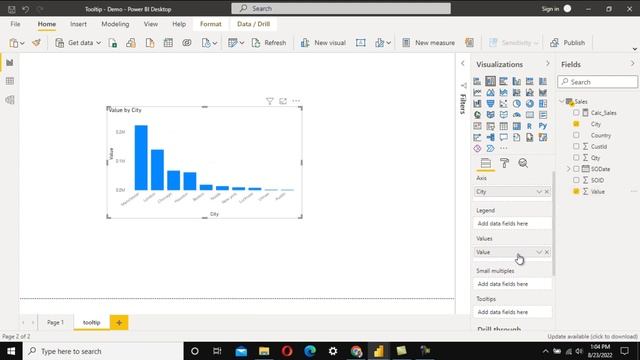Screen dimensions: 640x360
Task: Click the Save icon in title bar
Action: click(x=11, y=9)
